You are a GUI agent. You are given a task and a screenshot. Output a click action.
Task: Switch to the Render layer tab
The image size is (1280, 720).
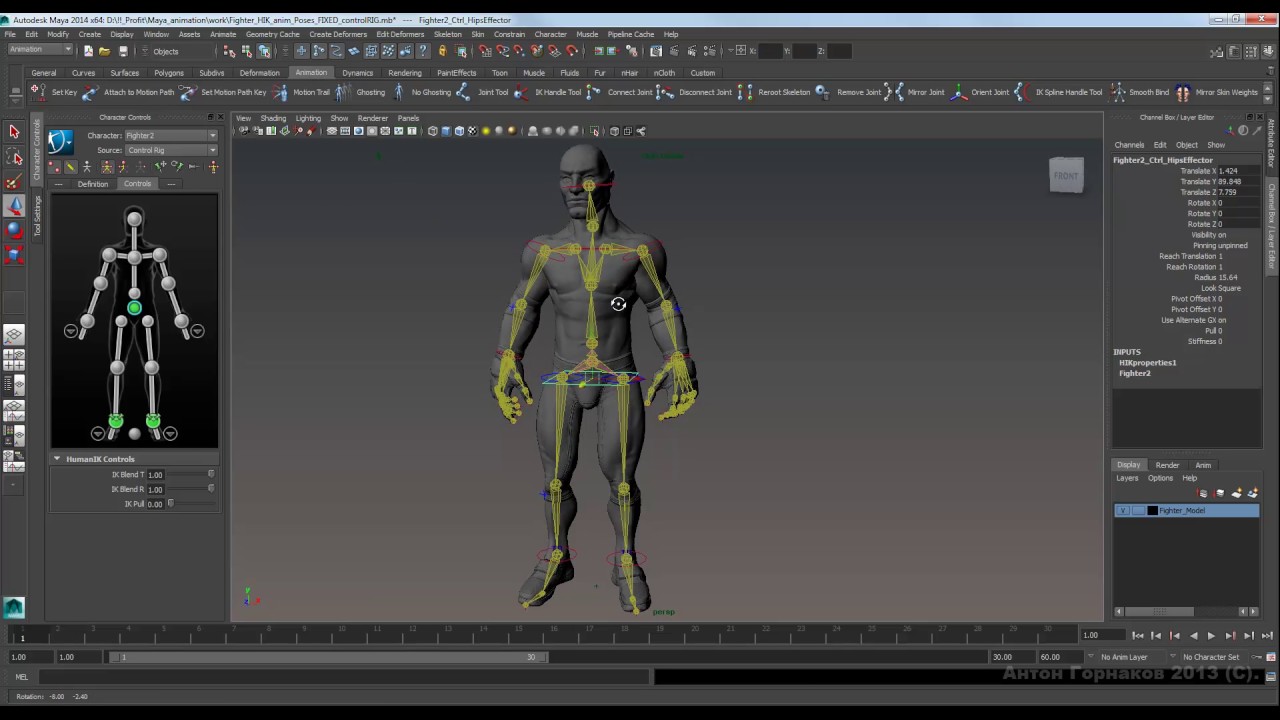pyautogui.click(x=1167, y=465)
